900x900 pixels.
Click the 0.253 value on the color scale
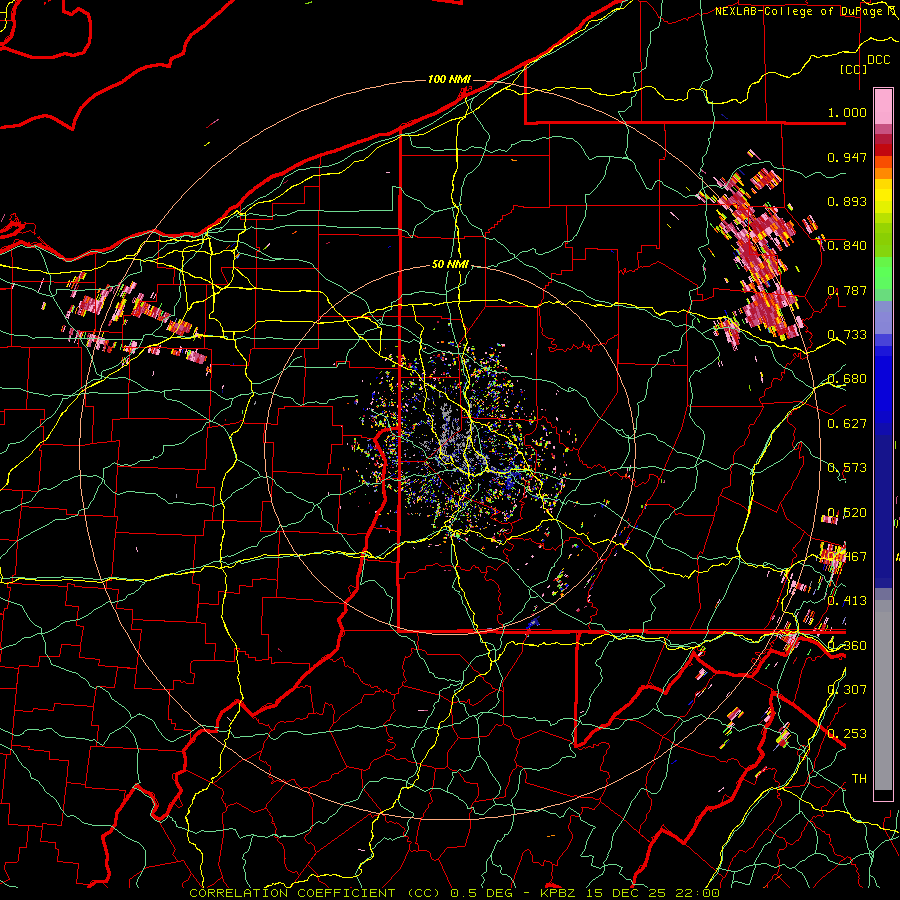point(847,734)
